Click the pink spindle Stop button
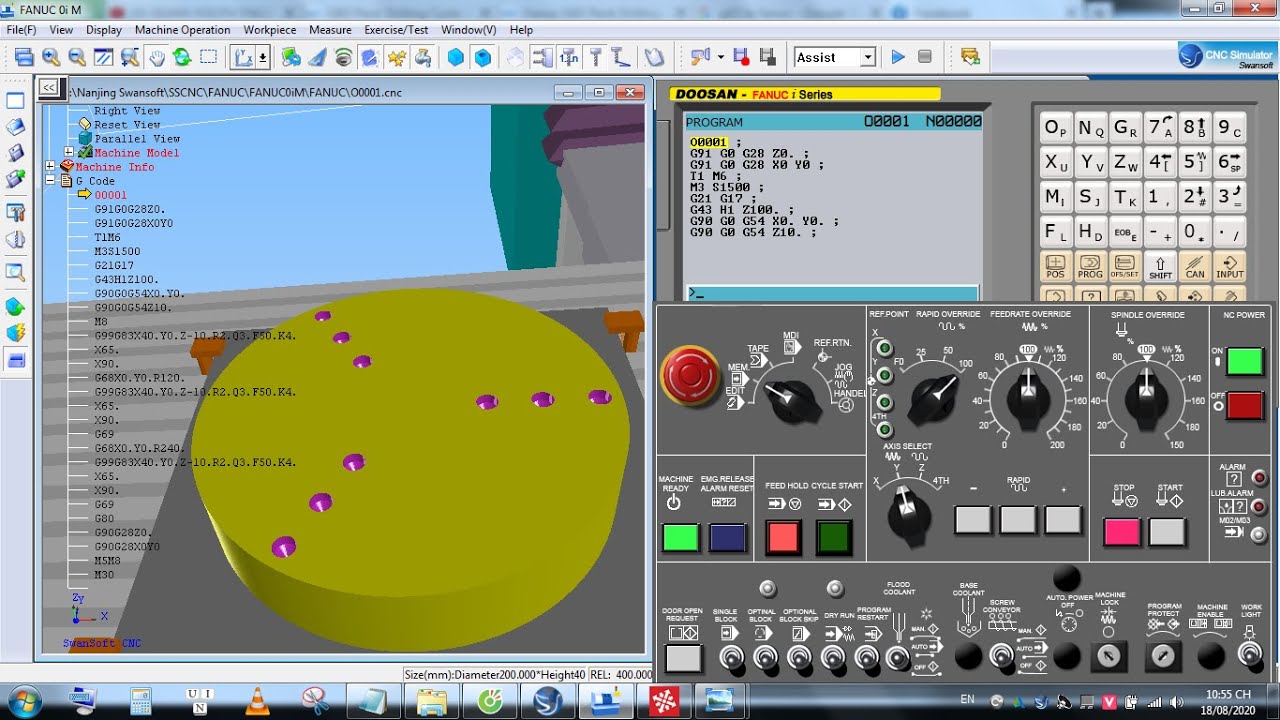 click(x=1122, y=531)
